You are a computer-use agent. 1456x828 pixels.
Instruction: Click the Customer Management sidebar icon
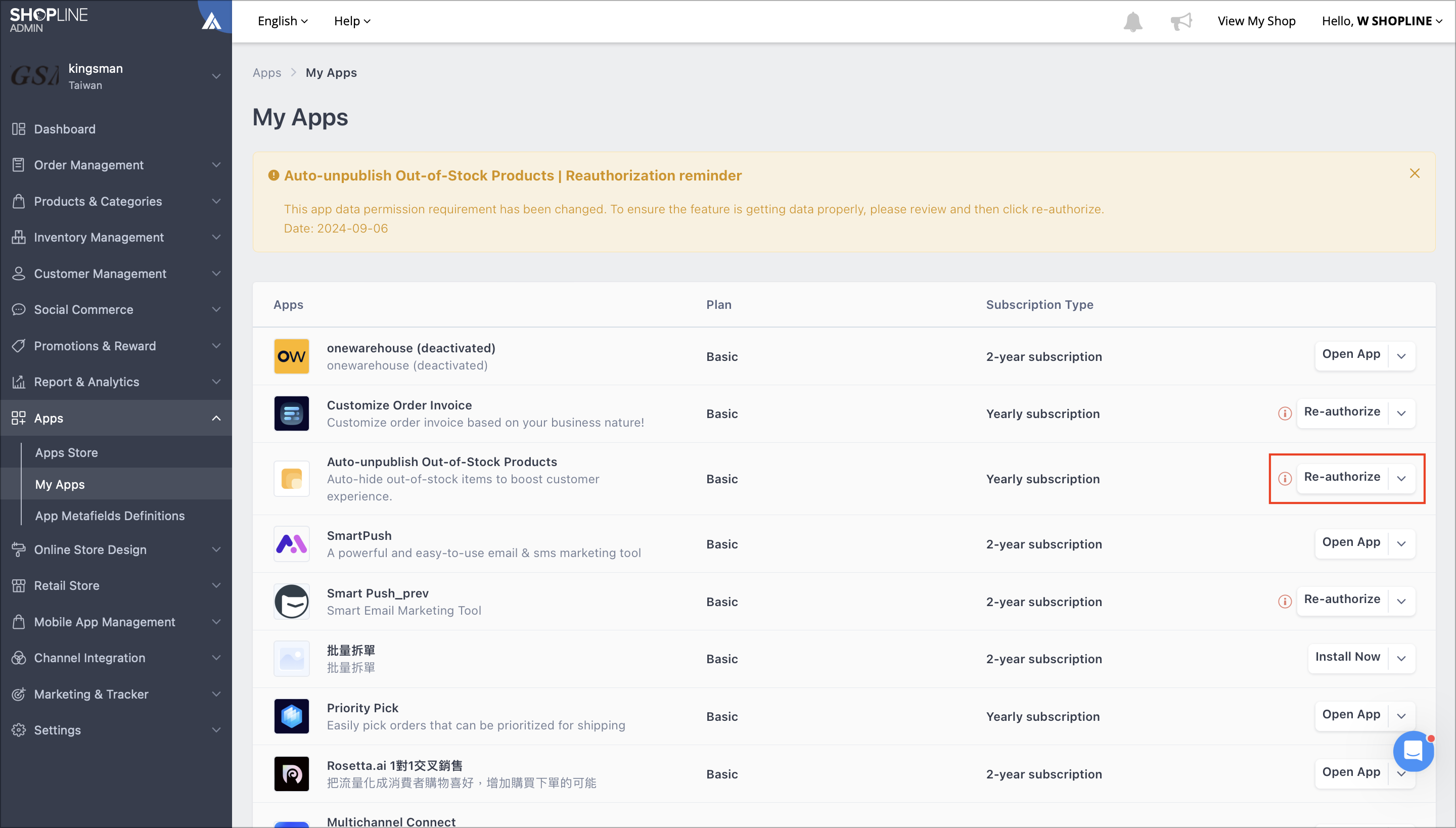pos(19,273)
